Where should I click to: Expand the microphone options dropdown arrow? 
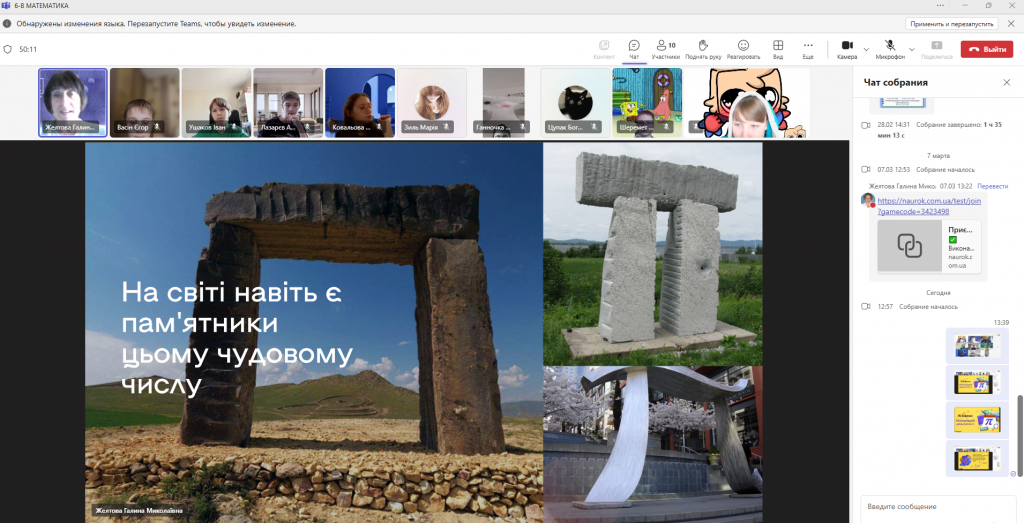pyautogui.click(x=912, y=48)
